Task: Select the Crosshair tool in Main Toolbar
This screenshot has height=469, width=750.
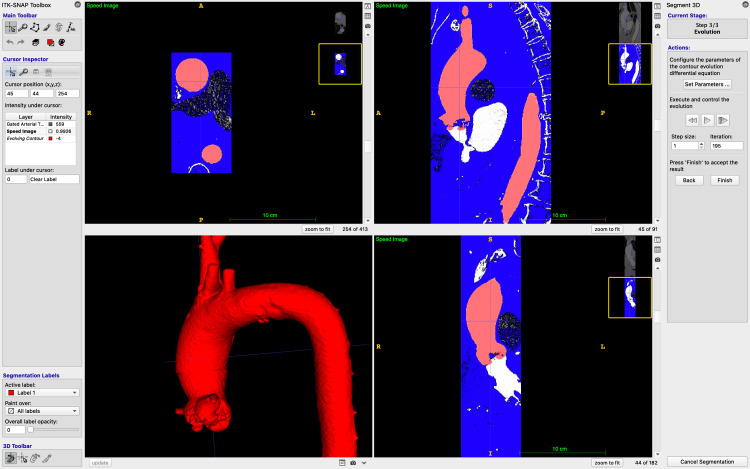Action: pyautogui.click(x=11, y=28)
